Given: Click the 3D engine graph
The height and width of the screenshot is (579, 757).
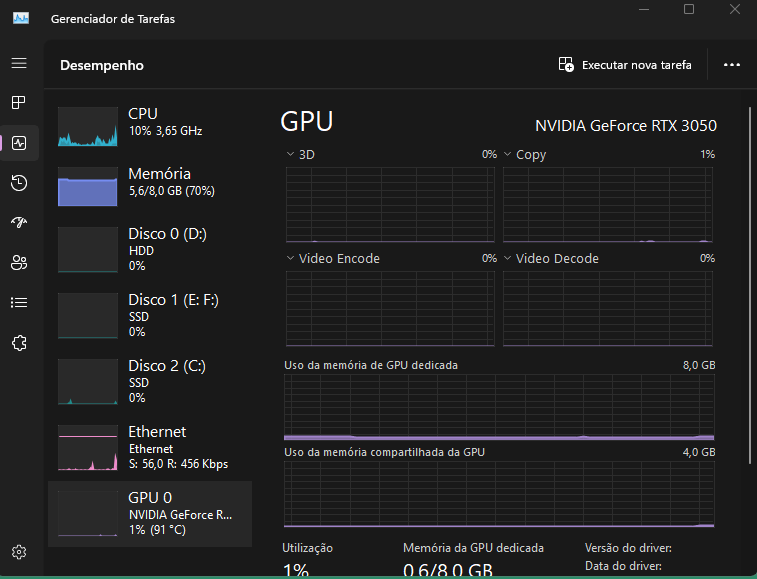Looking at the screenshot, I should pos(390,205).
